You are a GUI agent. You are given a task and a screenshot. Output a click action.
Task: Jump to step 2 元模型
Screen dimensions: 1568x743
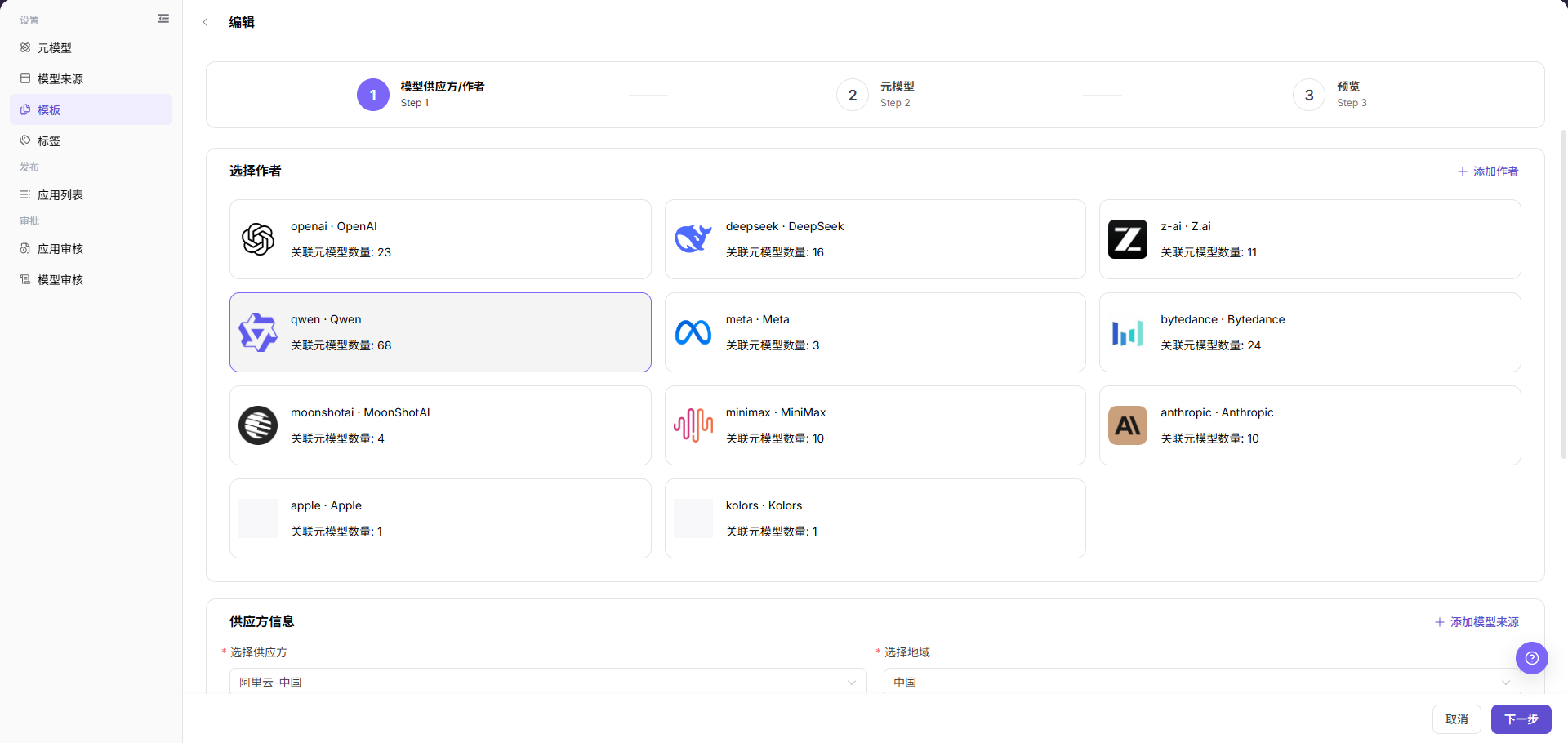[x=875, y=95]
